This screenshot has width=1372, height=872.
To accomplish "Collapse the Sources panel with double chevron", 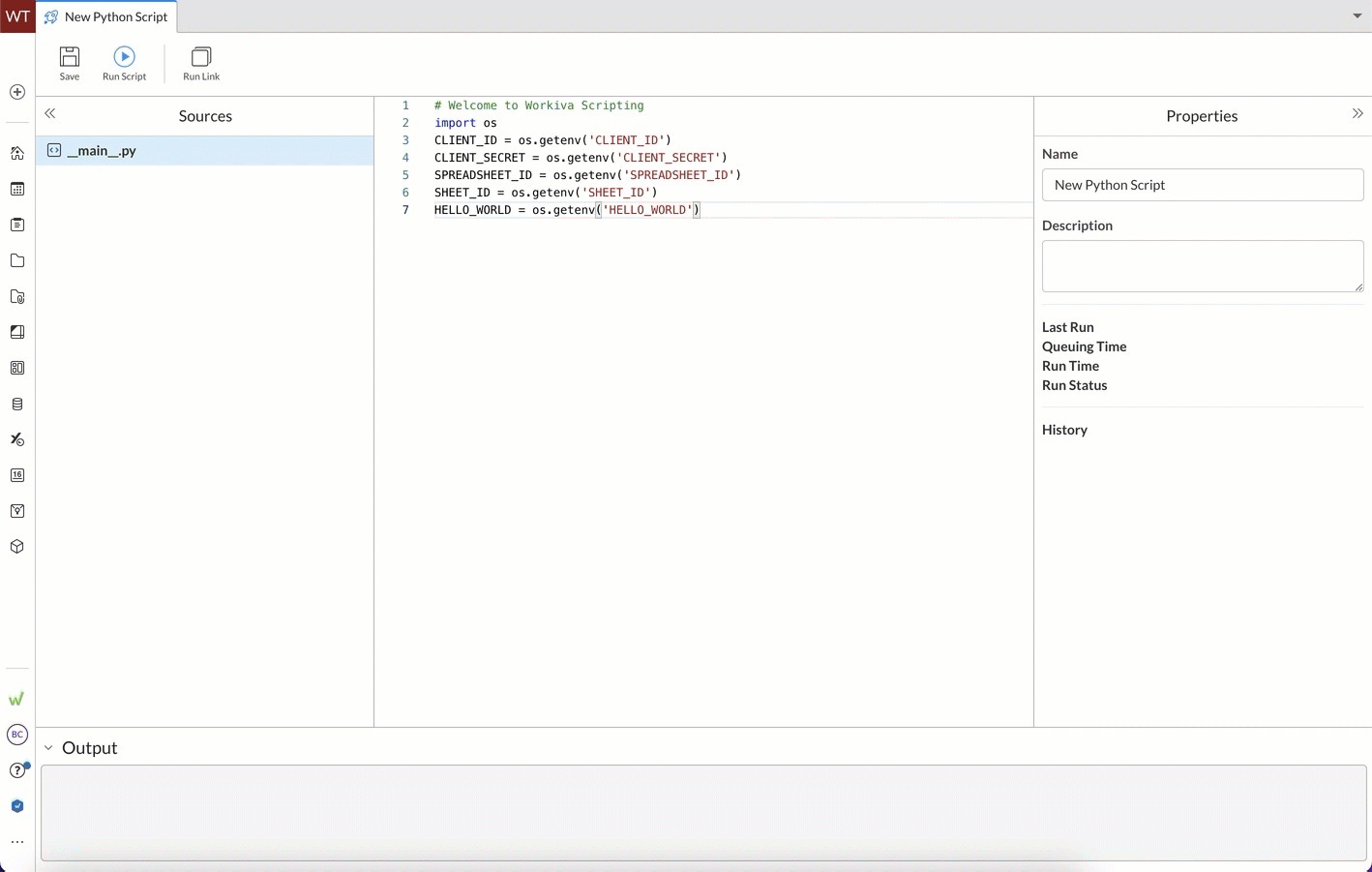I will [x=50, y=113].
